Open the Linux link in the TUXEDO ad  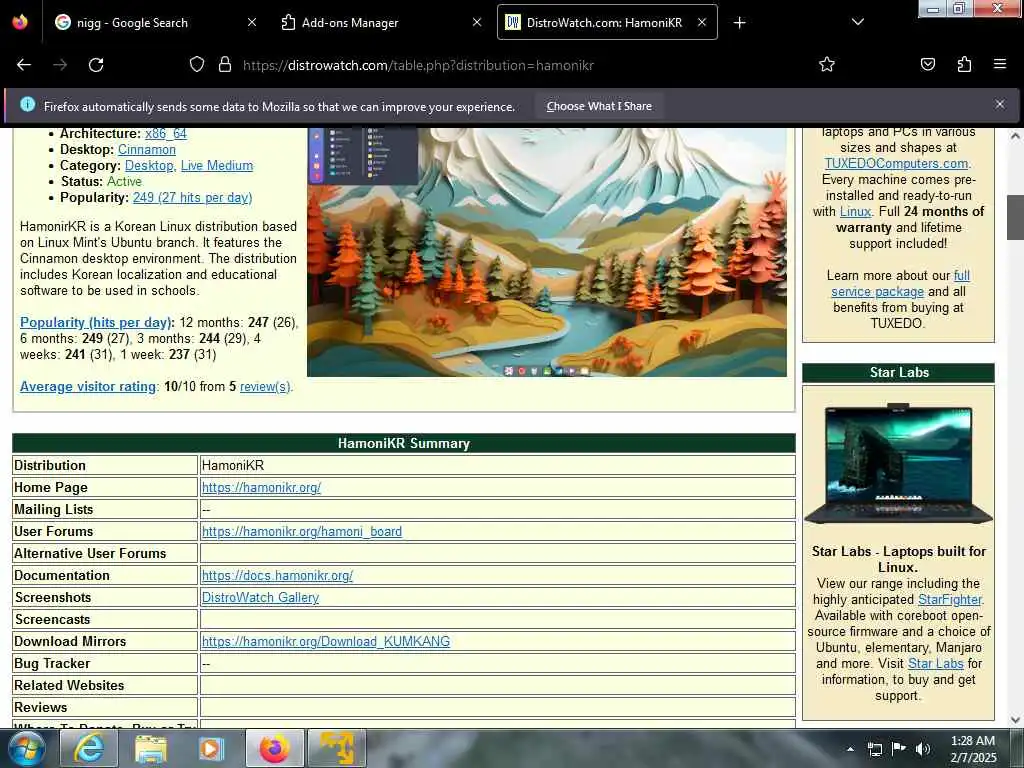[855, 212]
